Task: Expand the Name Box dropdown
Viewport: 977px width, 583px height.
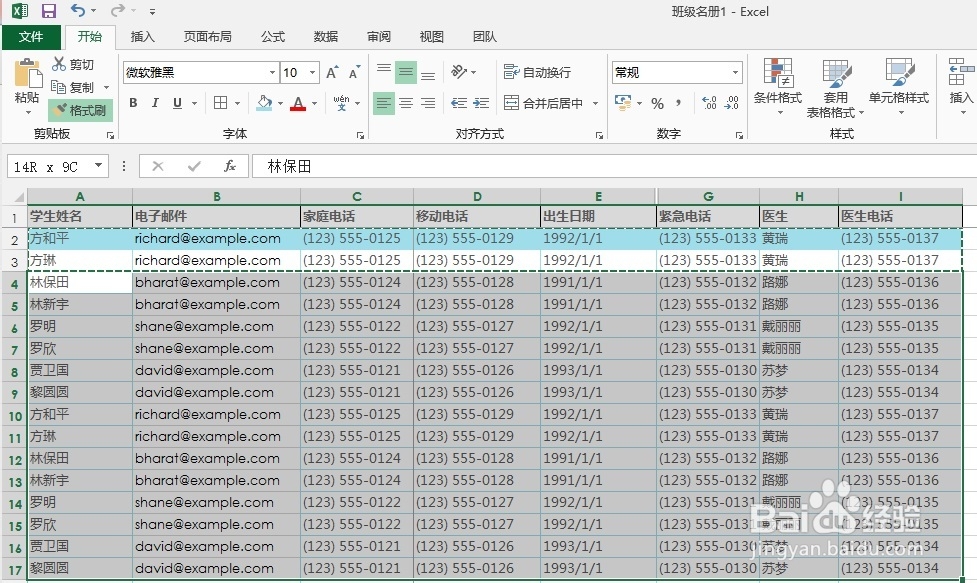Action: [x=98, y=166]
